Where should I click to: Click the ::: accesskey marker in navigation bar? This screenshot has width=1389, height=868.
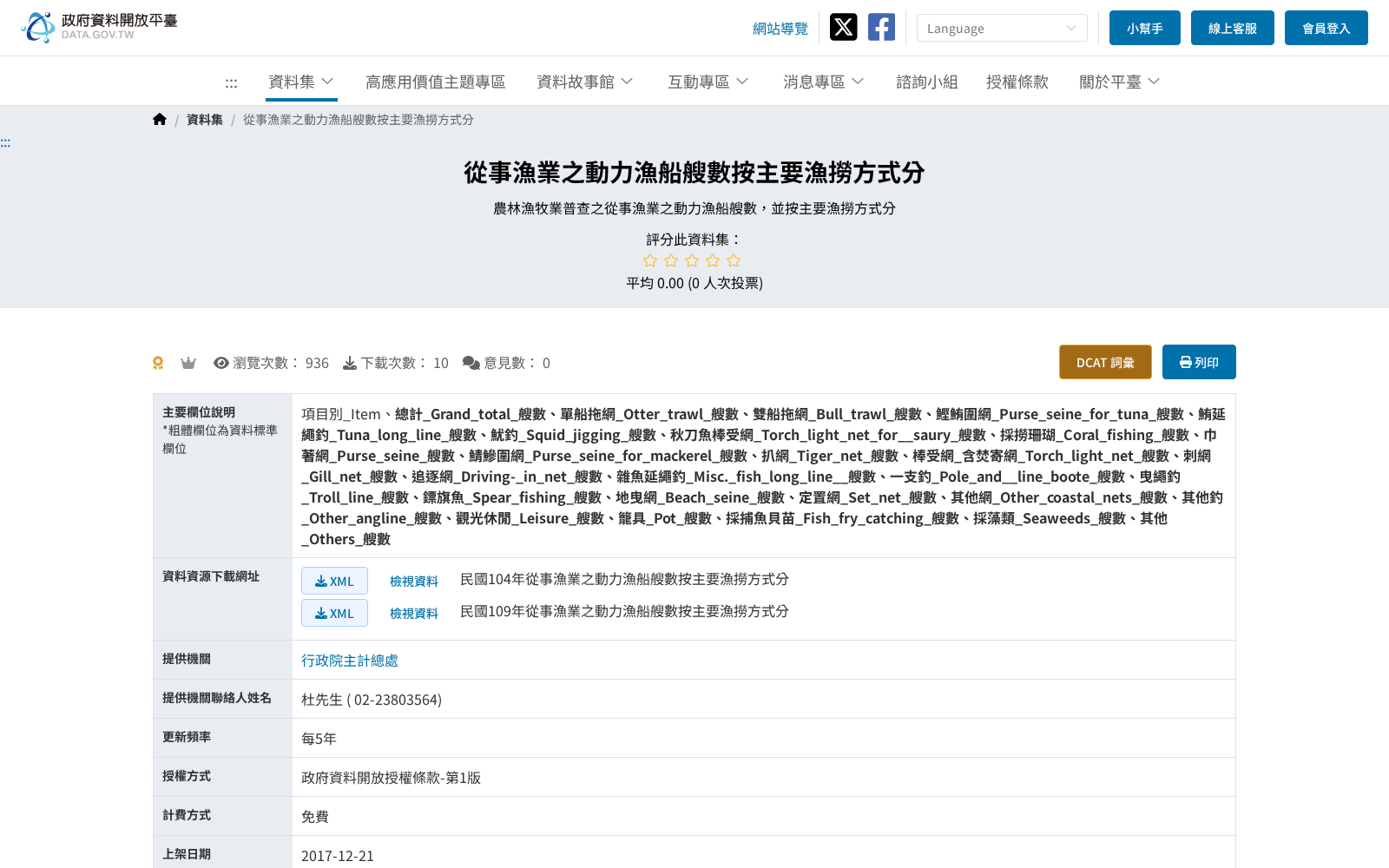[231, 82]
